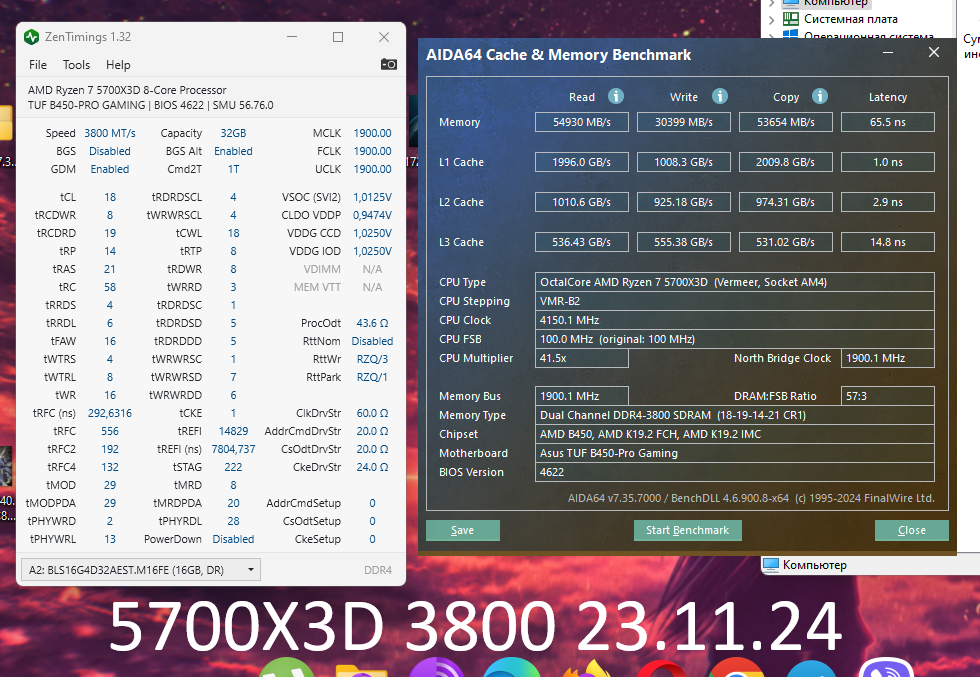Viewport: 980px width, 677px height.
Task: Click the Chipset AMD B450 field
Action: (x=735, y=434)
